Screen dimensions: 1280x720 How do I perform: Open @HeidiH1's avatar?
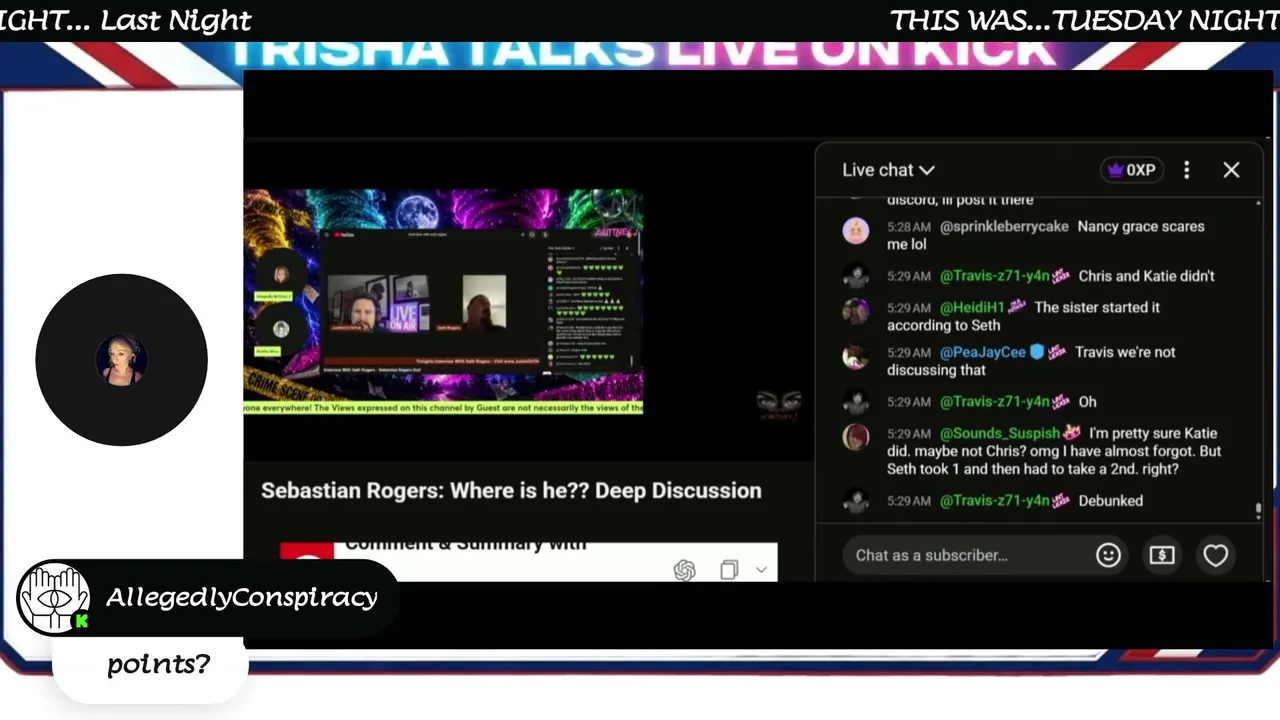[x=855, y=311]
